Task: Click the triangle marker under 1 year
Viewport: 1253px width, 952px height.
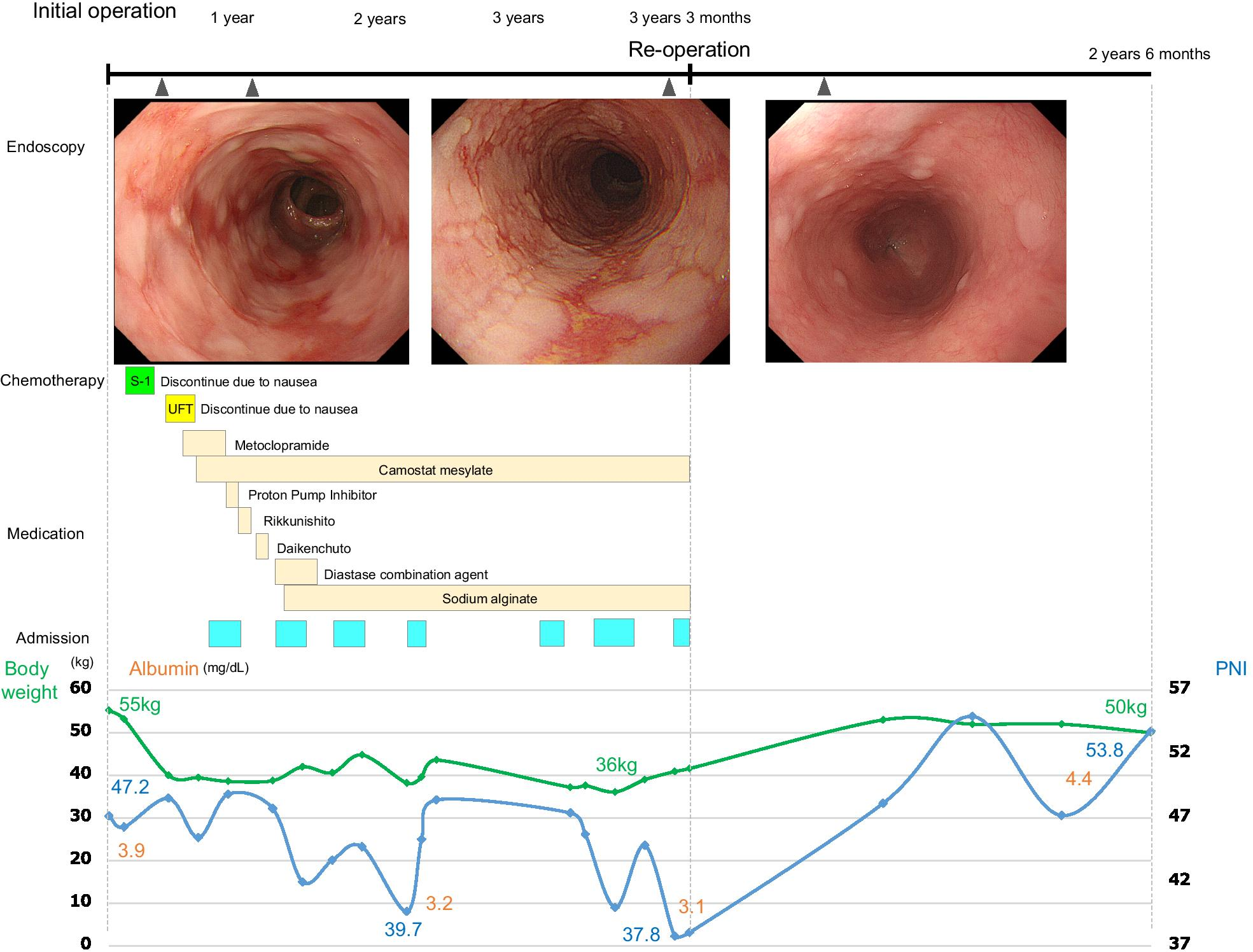Action: 252,87
